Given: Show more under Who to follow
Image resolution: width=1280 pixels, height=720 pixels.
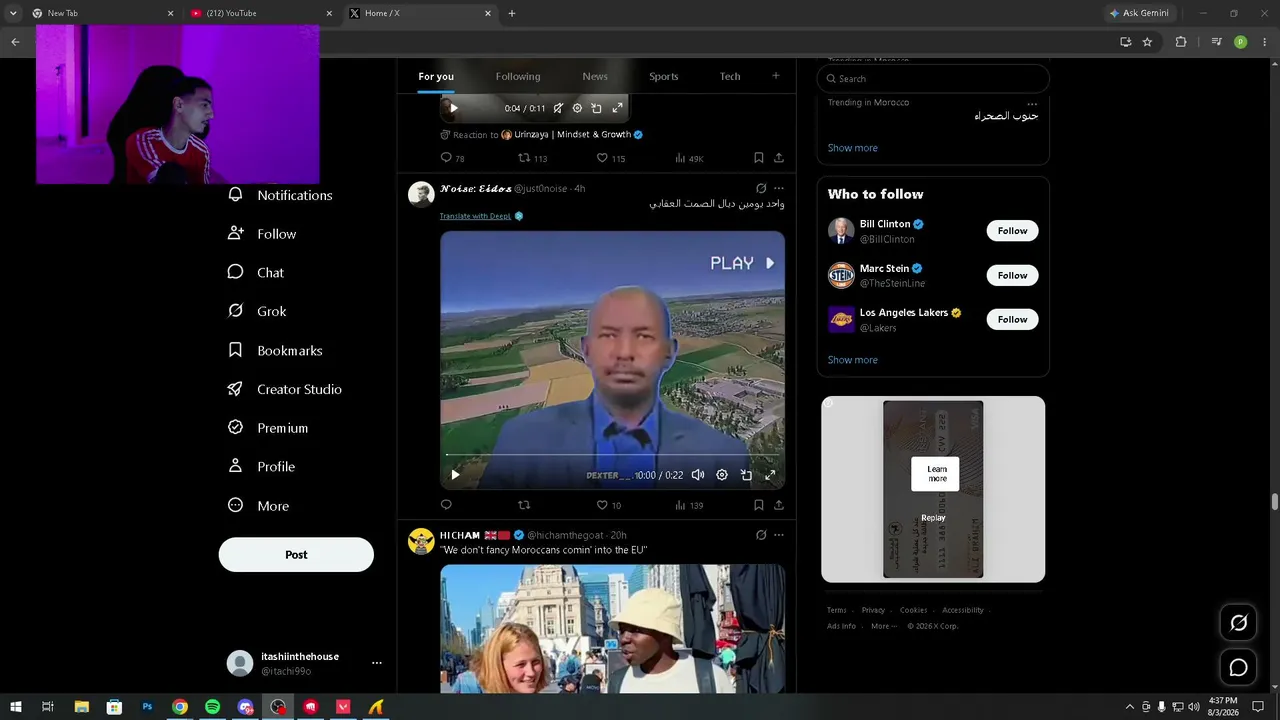Looking at the screenshot, I should coord(853,360).
